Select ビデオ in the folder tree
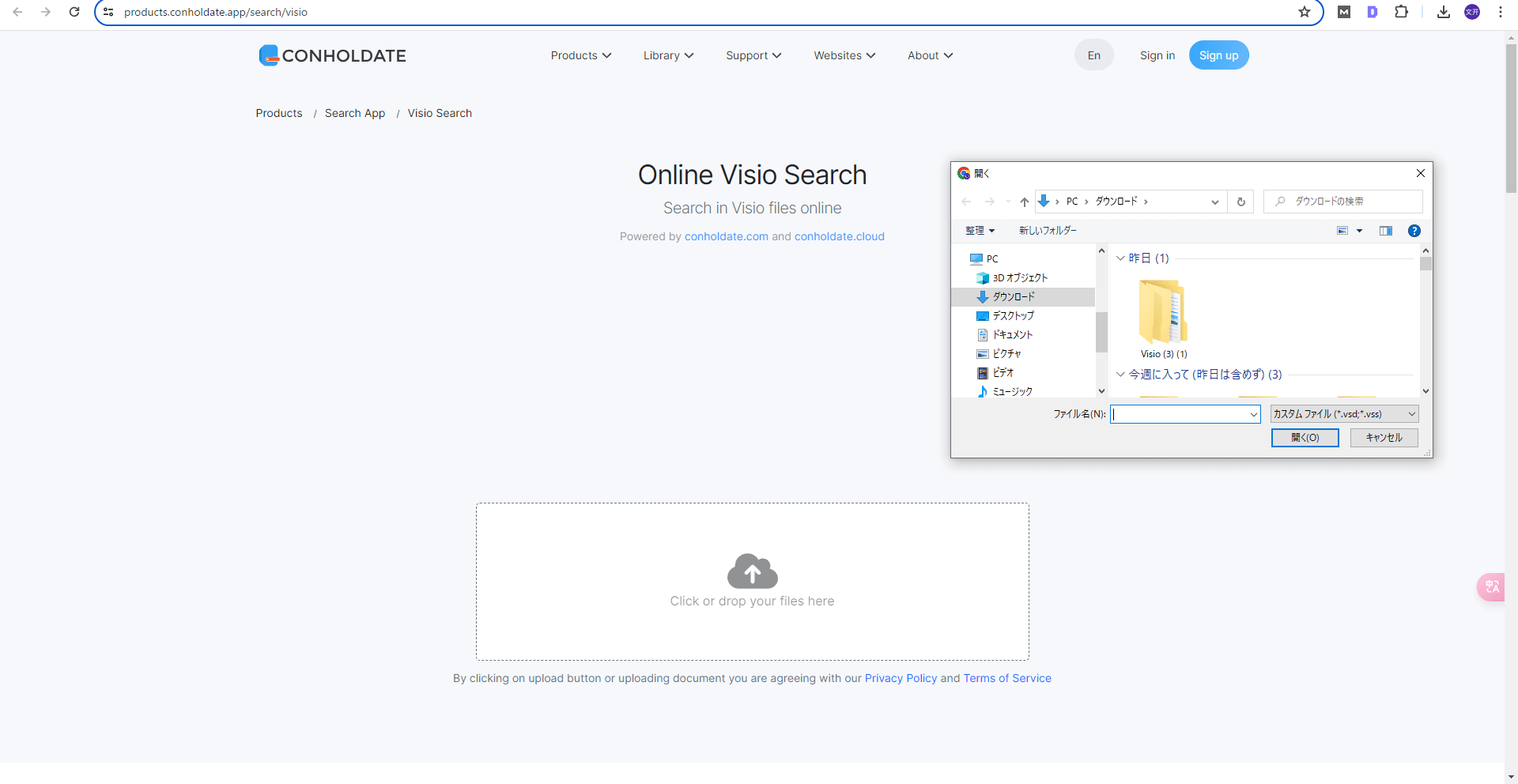The width and height of the screenshot is (1518, 784). pyautogui.click(x=995, y=372)
